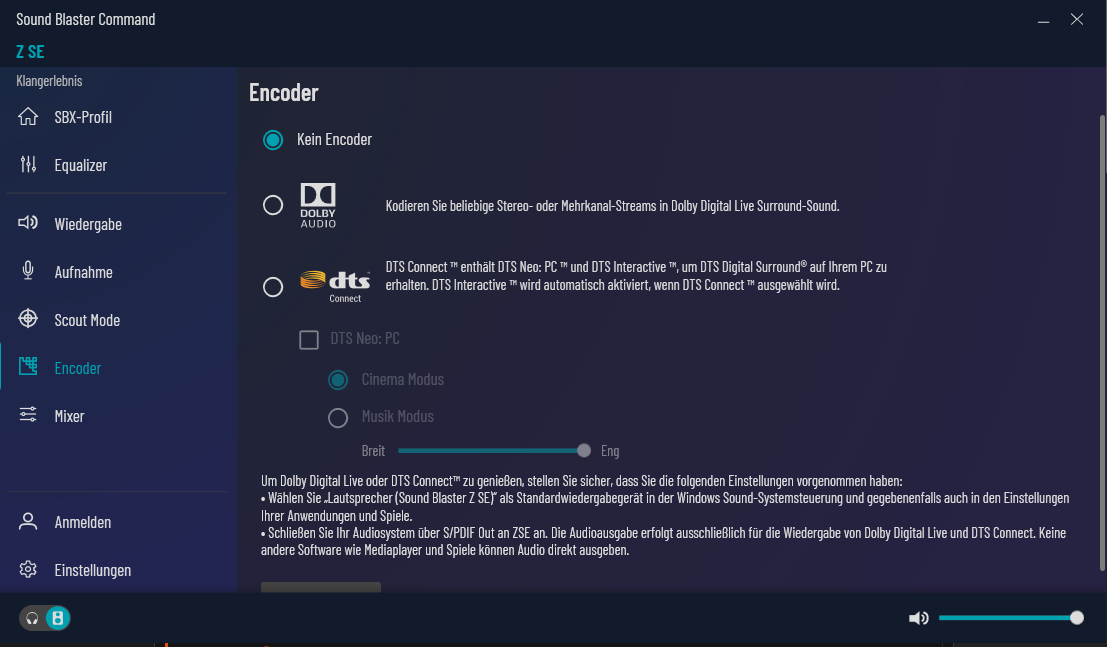Screen dimensions: 1107x647
Task: Mute via the volume speaker icon
Action: coord(918,618)
